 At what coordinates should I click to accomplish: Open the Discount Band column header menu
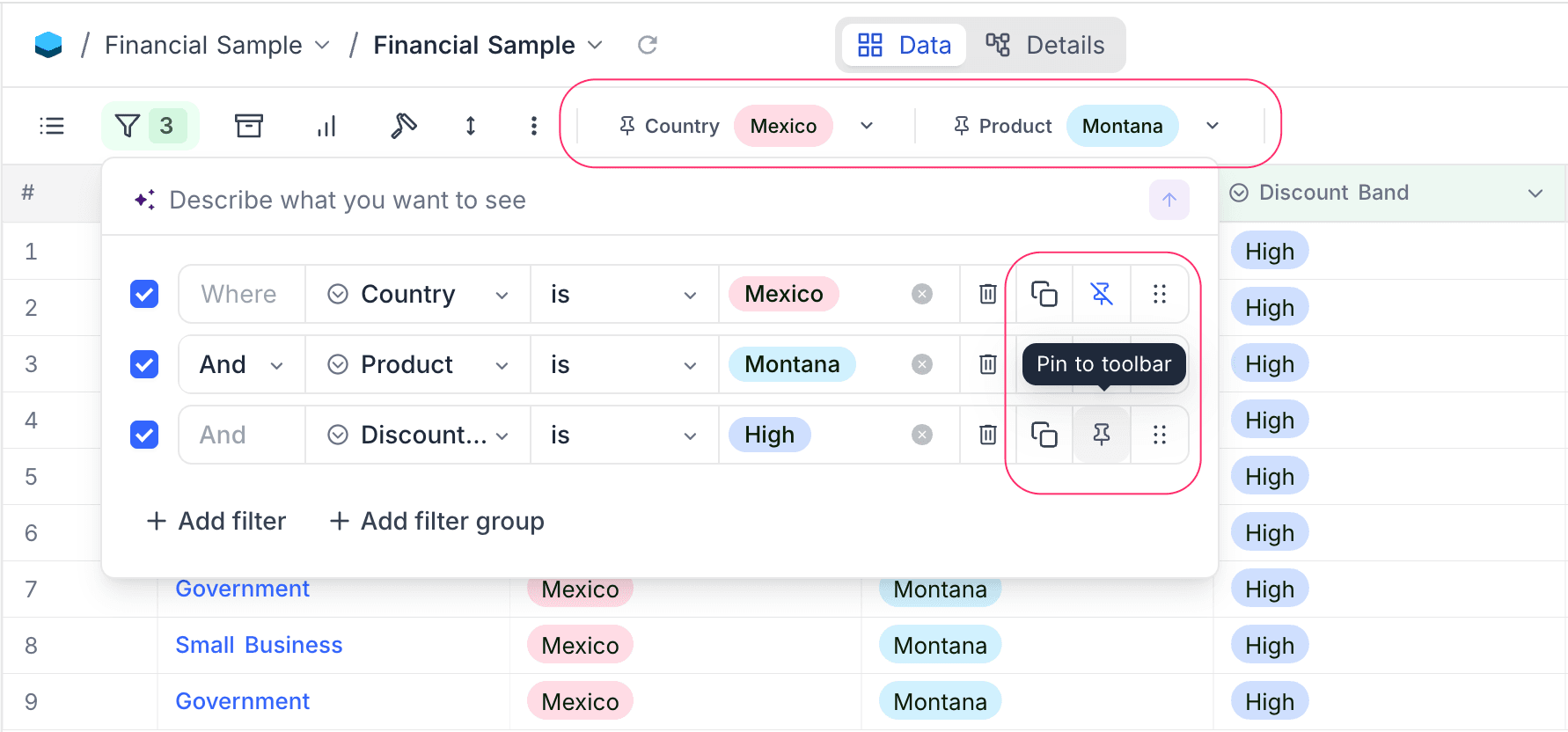(x=1535, y=194)
